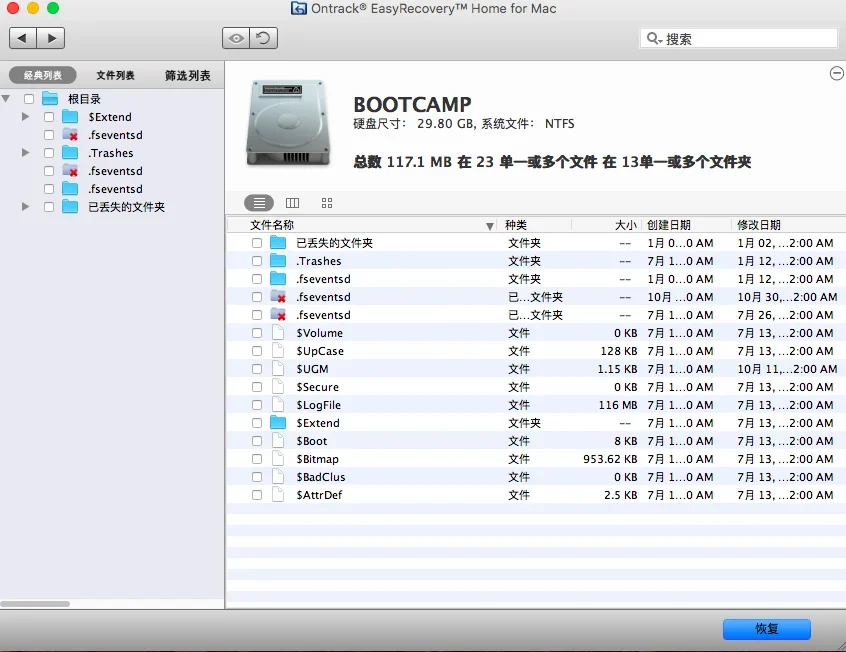Viewport: 846px width, 652px height.
Task: Select the $BadClus file name
Action: pos(321,477)
